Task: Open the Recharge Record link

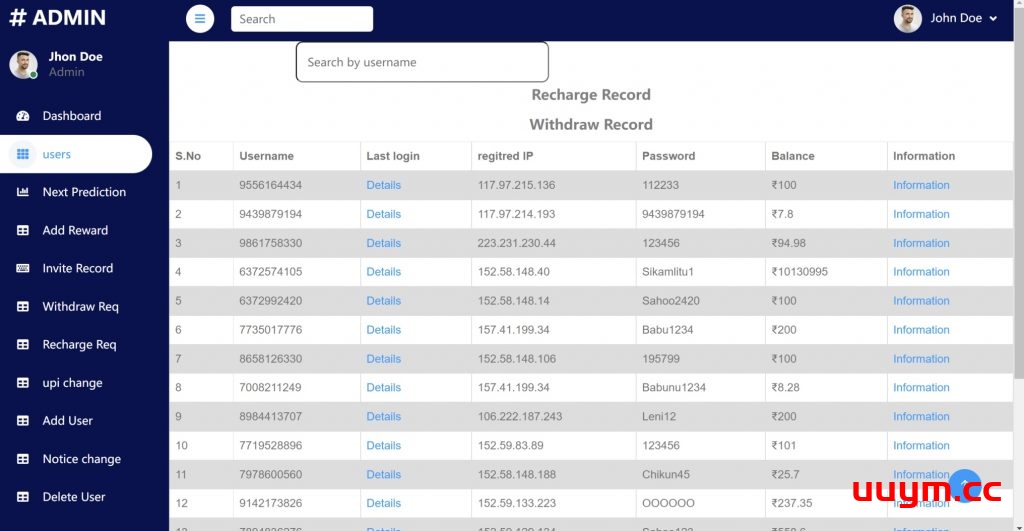Action: 590,95
